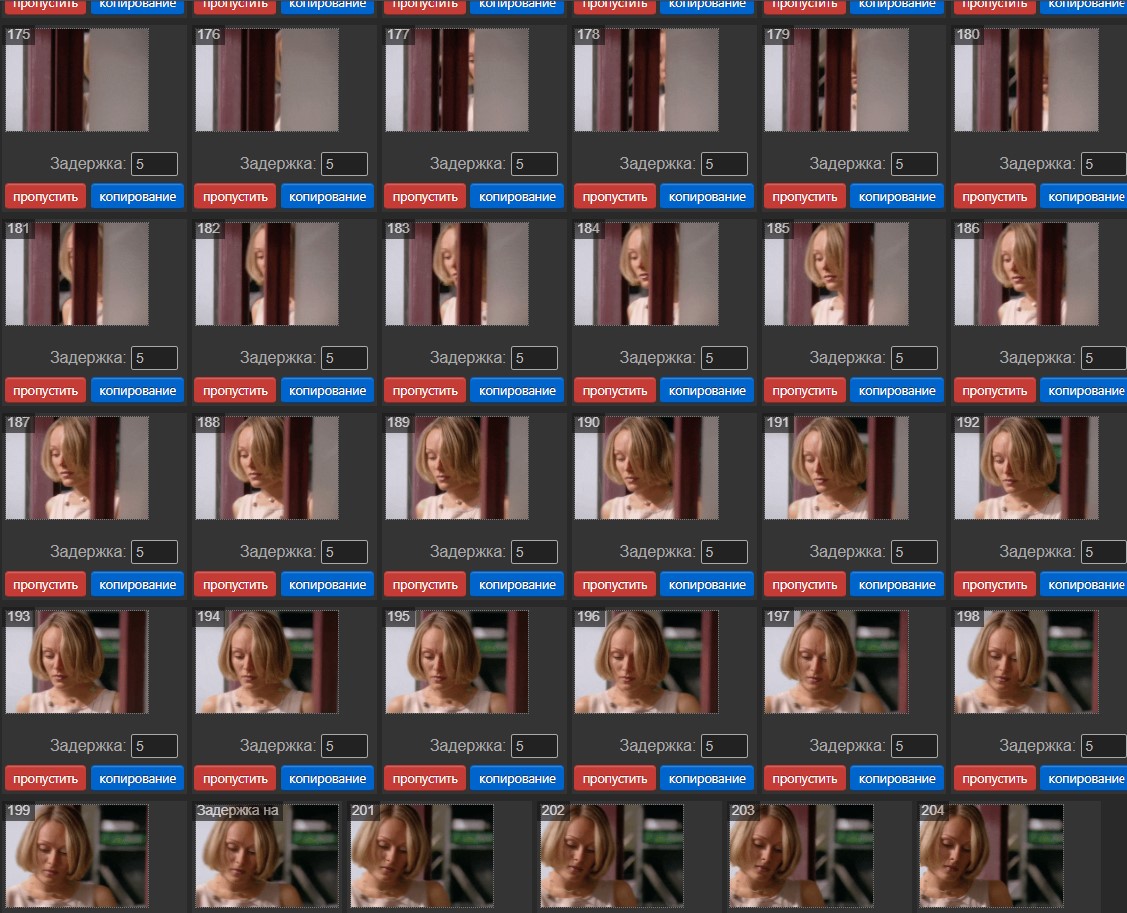Select the frame 194 thumbnail
The width and height of the screenshot is (1127, 913).
point(267,662)
